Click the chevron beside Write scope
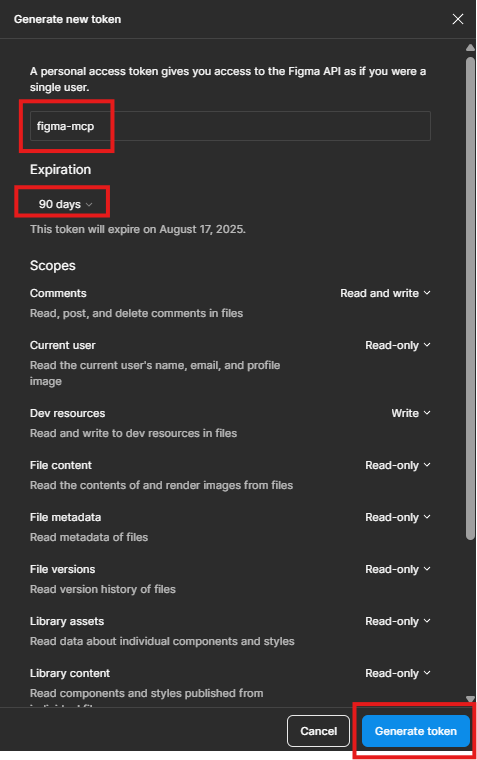Image resolution: width=477 pixels, height=760 pixels. click(x=427, y=413)
